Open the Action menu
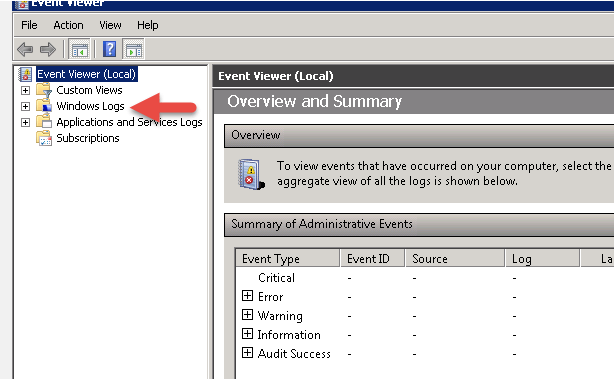This screenshot has width=614, height=379. click(x=68, y=25)
